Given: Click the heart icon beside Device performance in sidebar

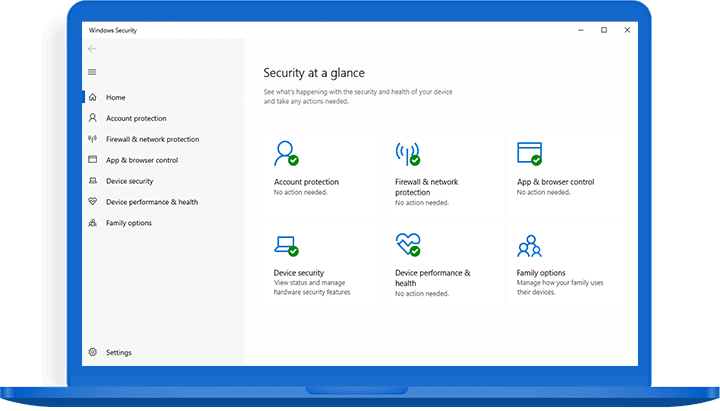Looking at the screenshot, I should coord(93,202).
